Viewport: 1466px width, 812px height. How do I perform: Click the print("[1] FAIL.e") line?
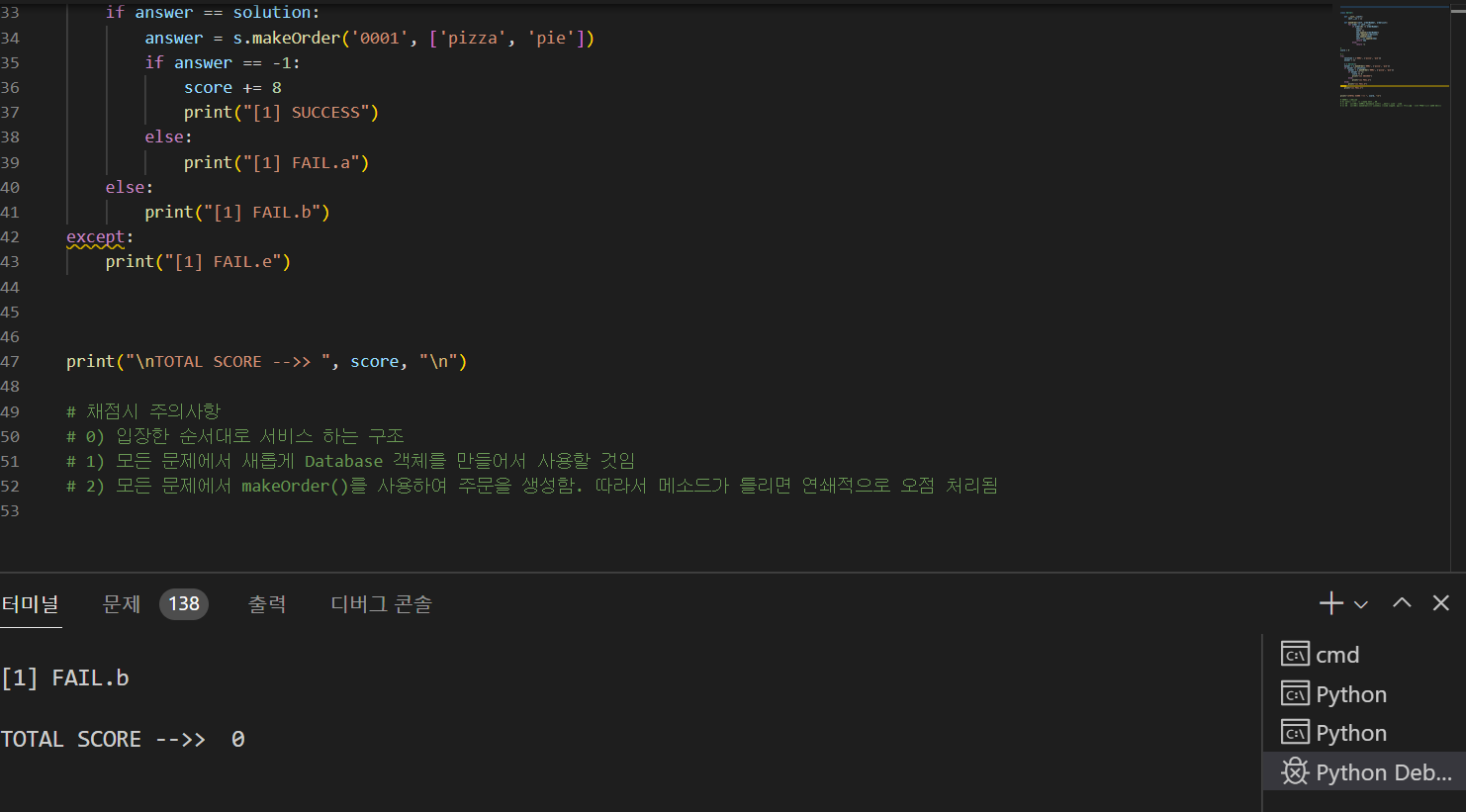(198, 262)
